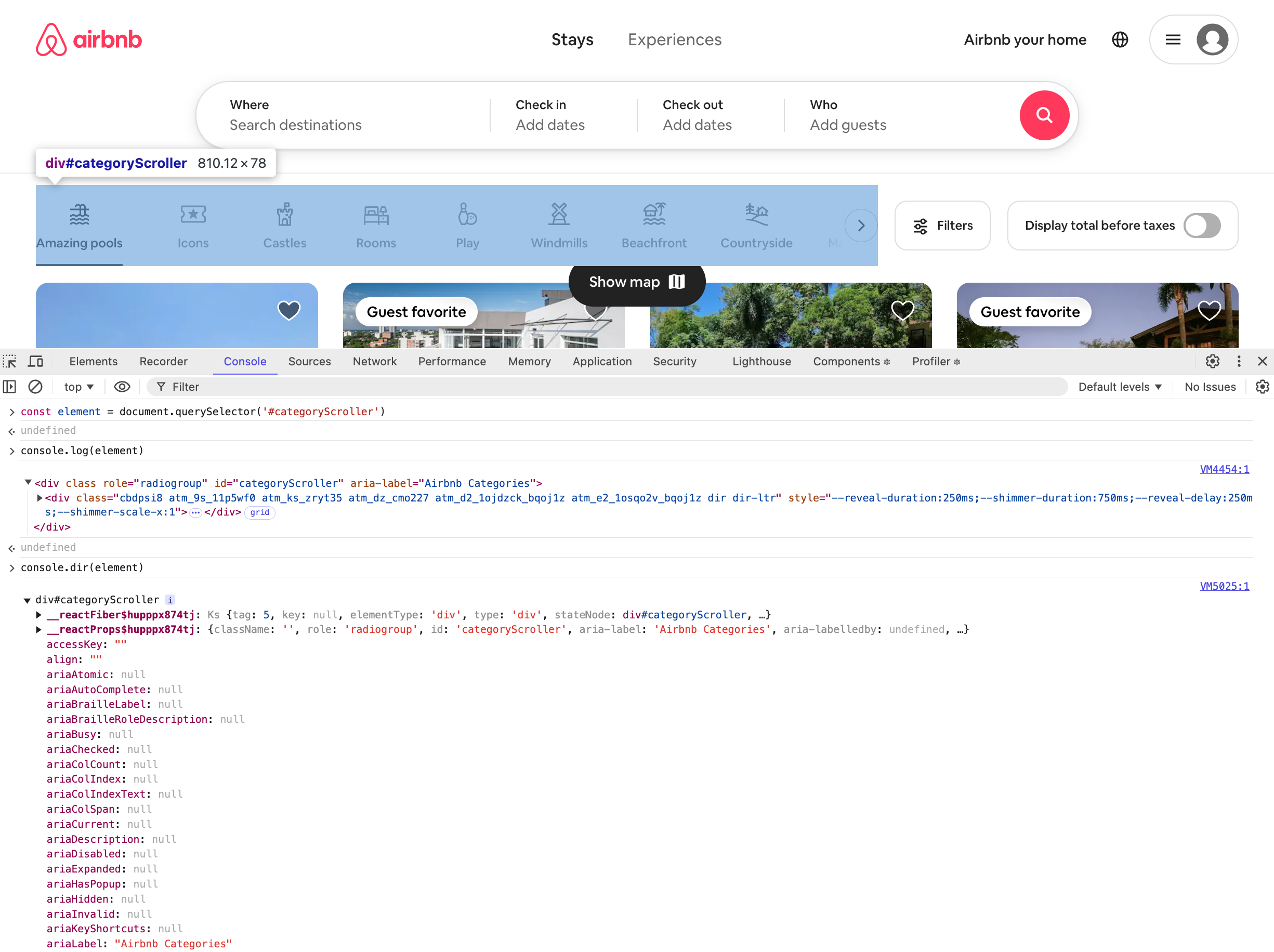The height and width of the screenshot is (952, 1274).
Task: Collapse the div#categoryScroller object
Action: point(27,600)
